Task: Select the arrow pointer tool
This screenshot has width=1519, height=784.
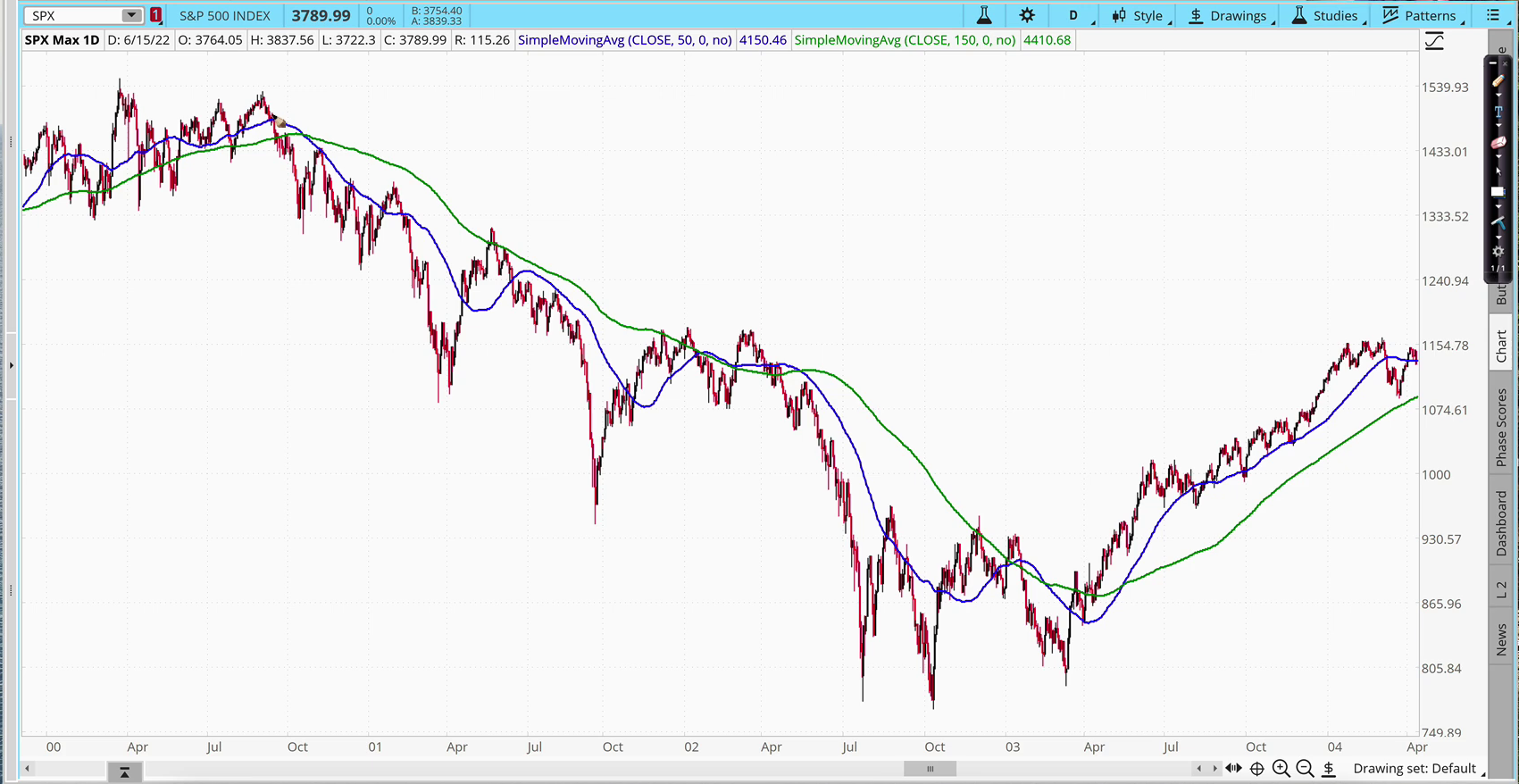Action: pos(1498,171)
